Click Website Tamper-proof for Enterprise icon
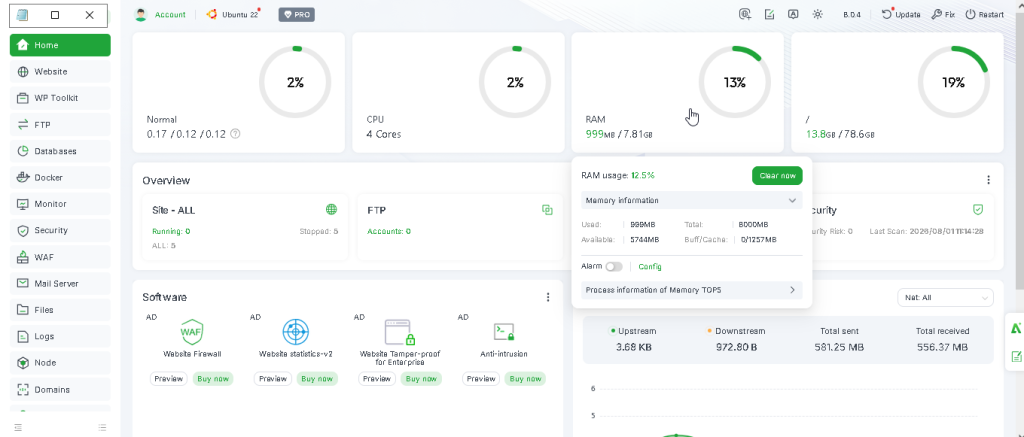1024x437 pixels. pos(400,332)
